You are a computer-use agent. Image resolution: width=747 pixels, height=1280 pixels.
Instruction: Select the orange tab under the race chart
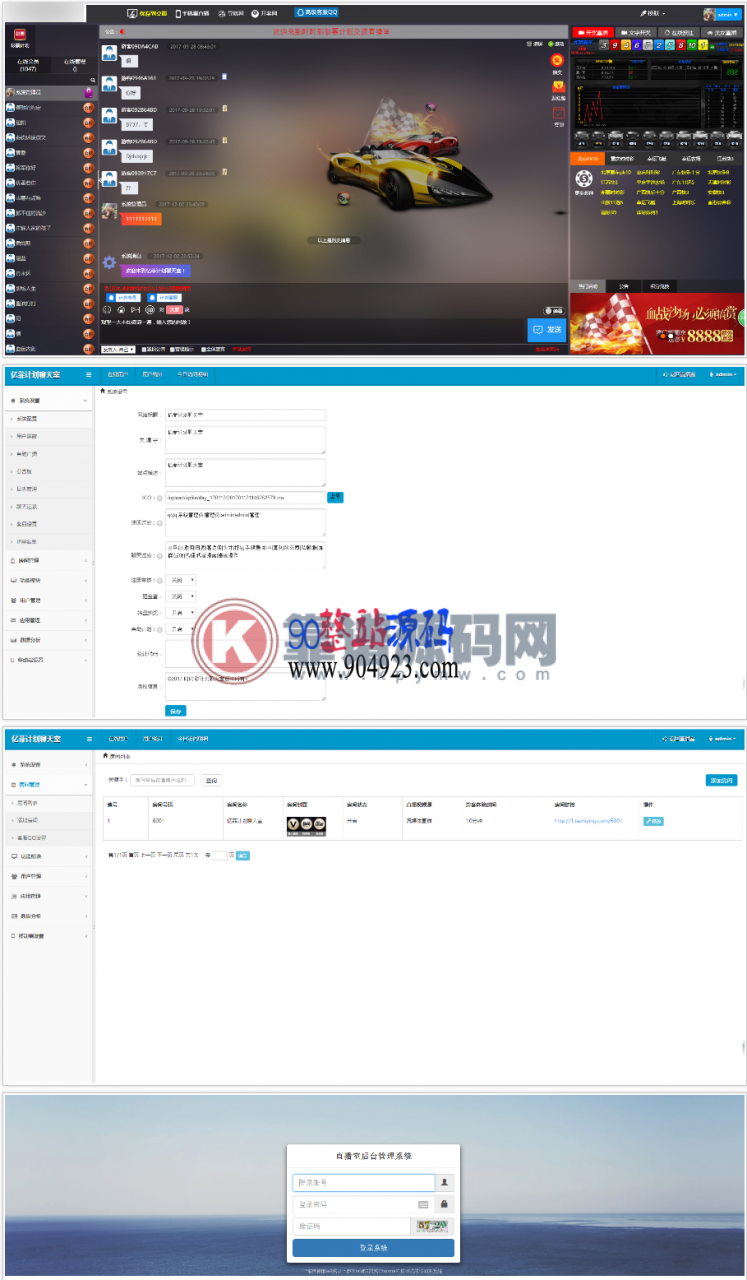[x=590, y=158]
